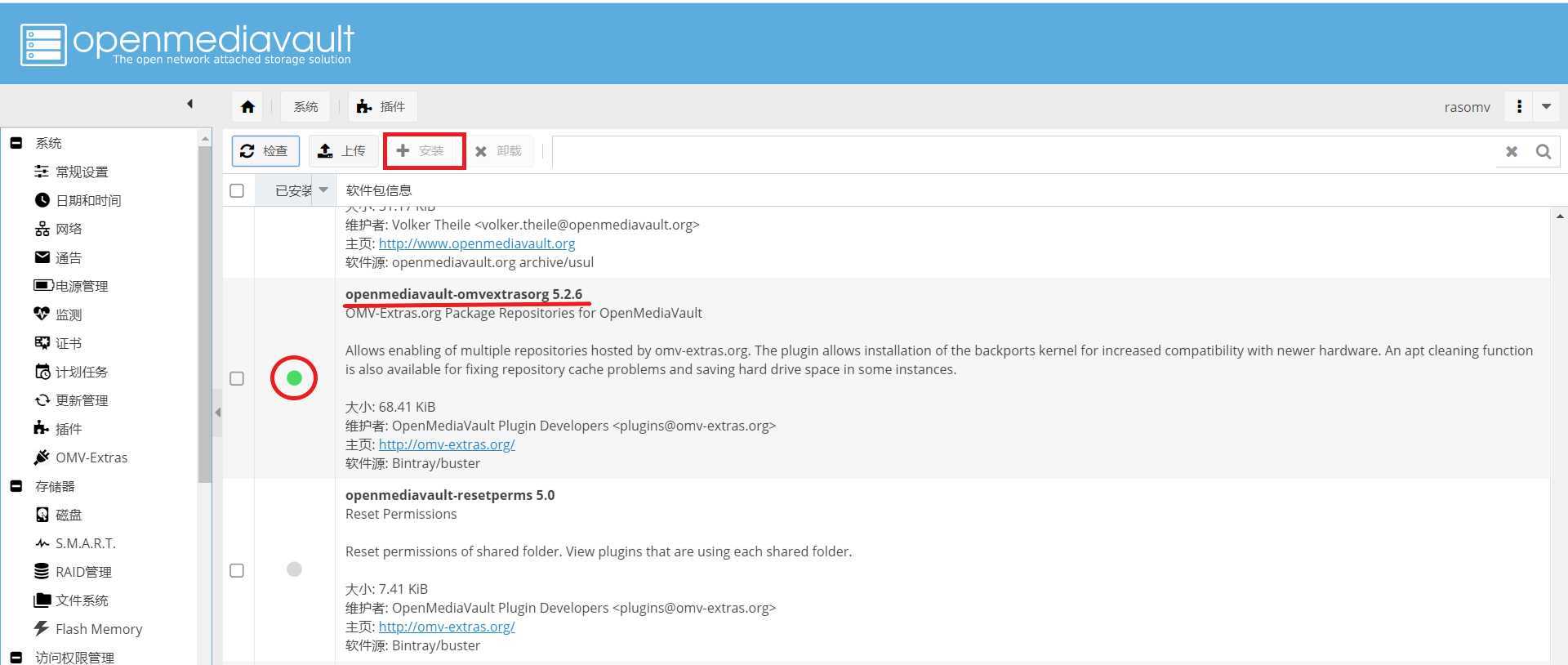Select the openmediavault-resetperms 5.0 title
The image size is (1568, 665).
[x=450, y=495]
